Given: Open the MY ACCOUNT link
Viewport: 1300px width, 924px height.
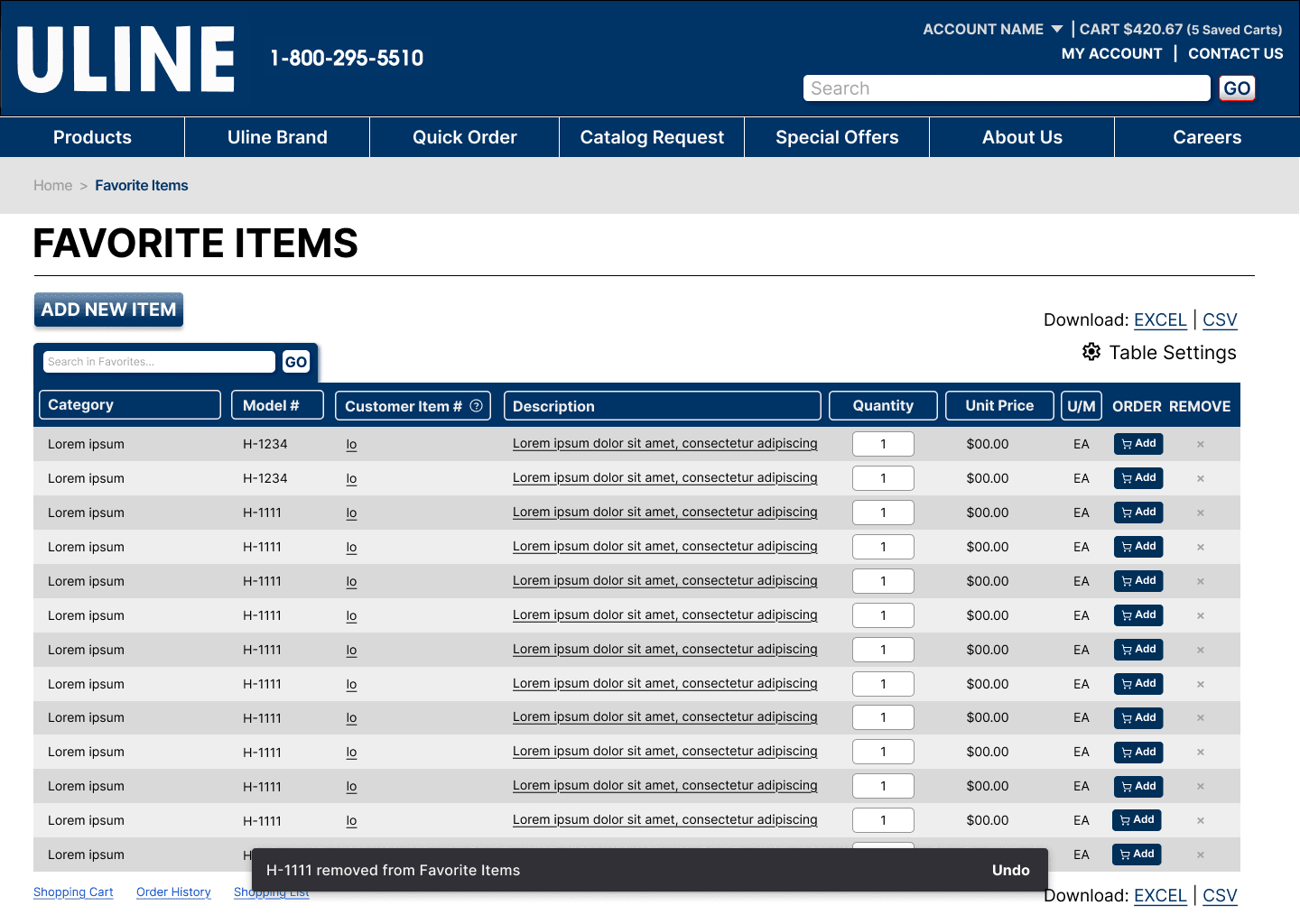Looking at the screenshot, I should click(x=1111, y=53).
